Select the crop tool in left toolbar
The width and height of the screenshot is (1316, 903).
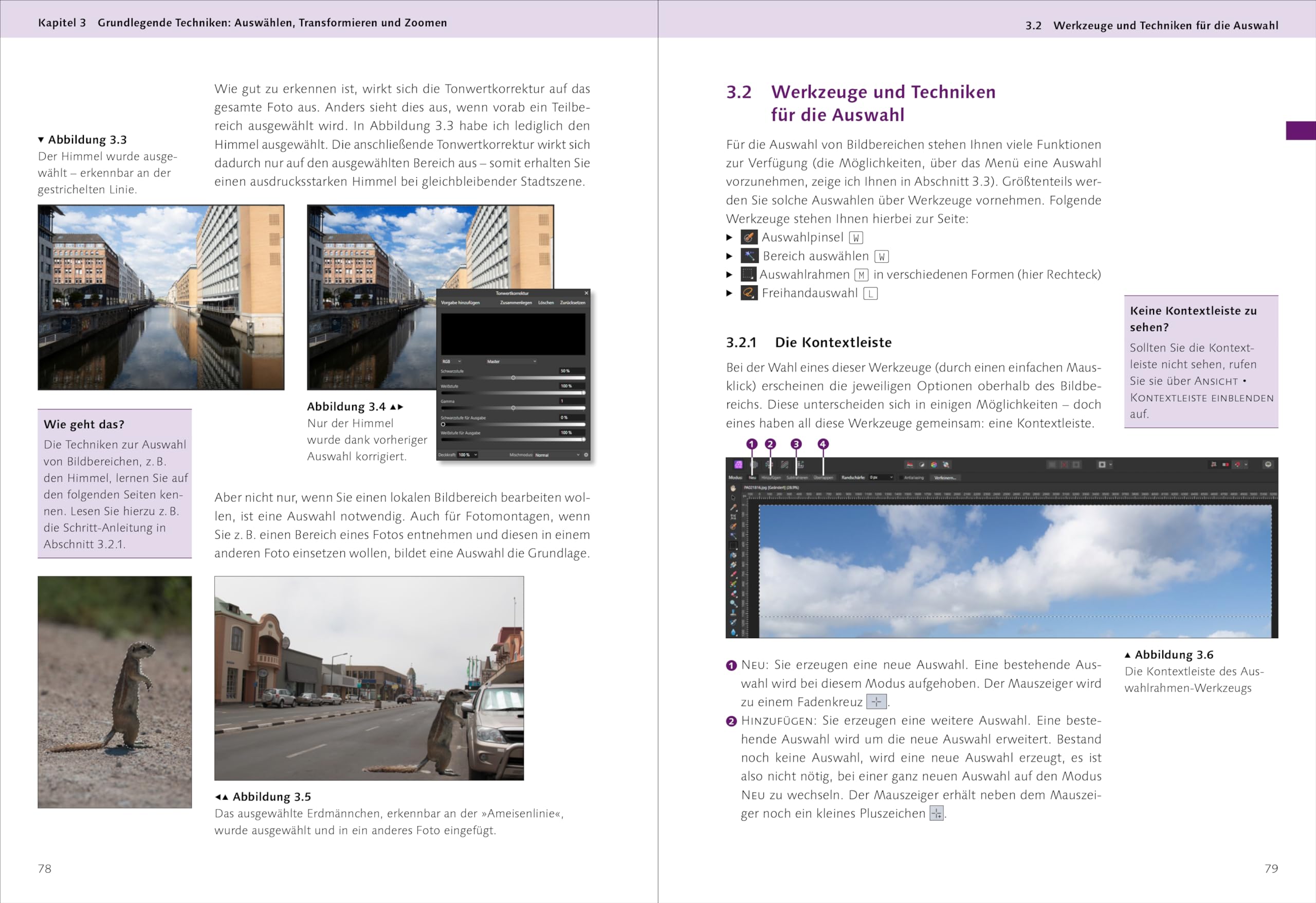pyautogui.click(x=734, y=517)
